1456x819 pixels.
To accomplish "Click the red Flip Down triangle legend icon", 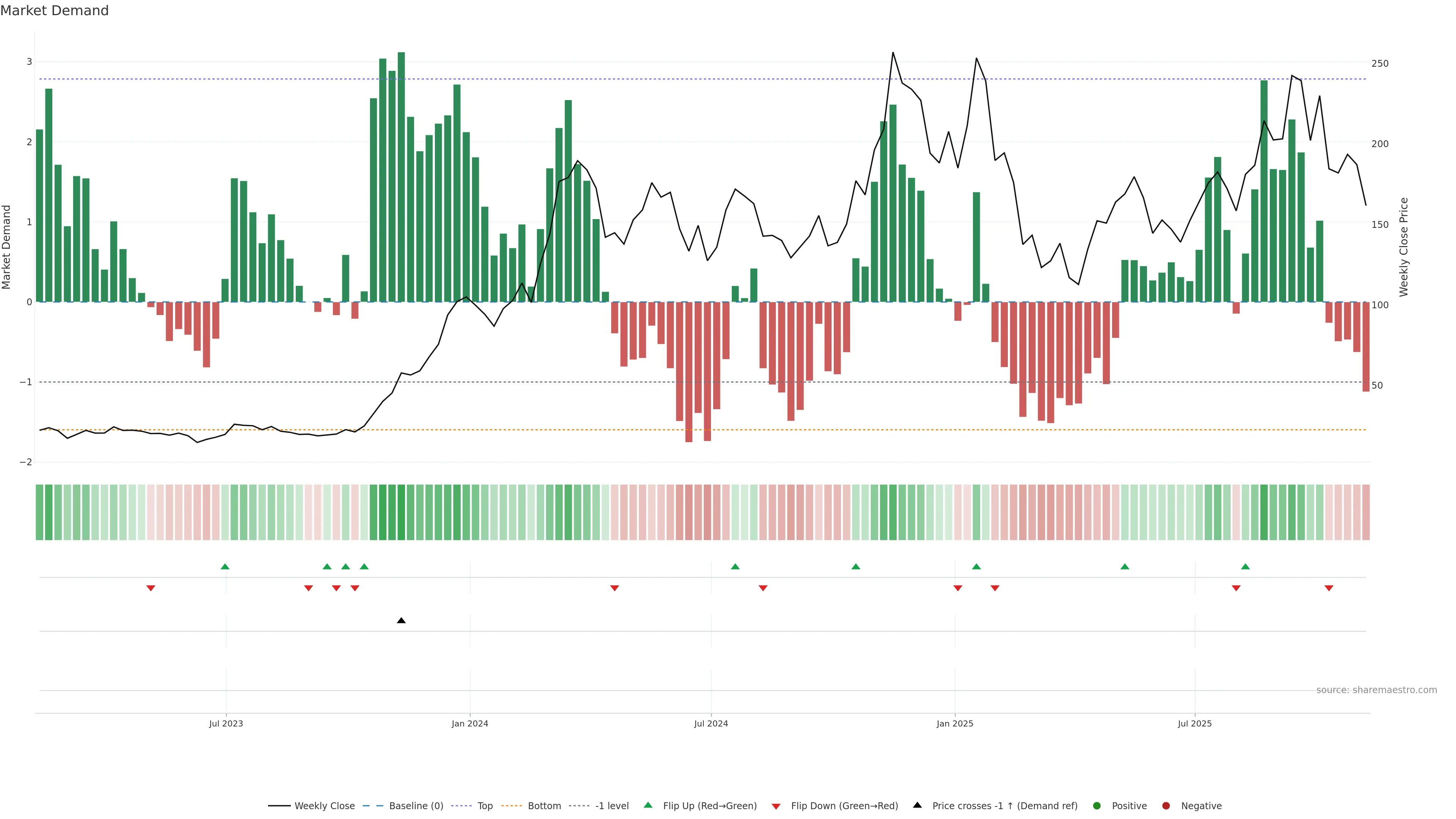I will click(x=776, y=806).
